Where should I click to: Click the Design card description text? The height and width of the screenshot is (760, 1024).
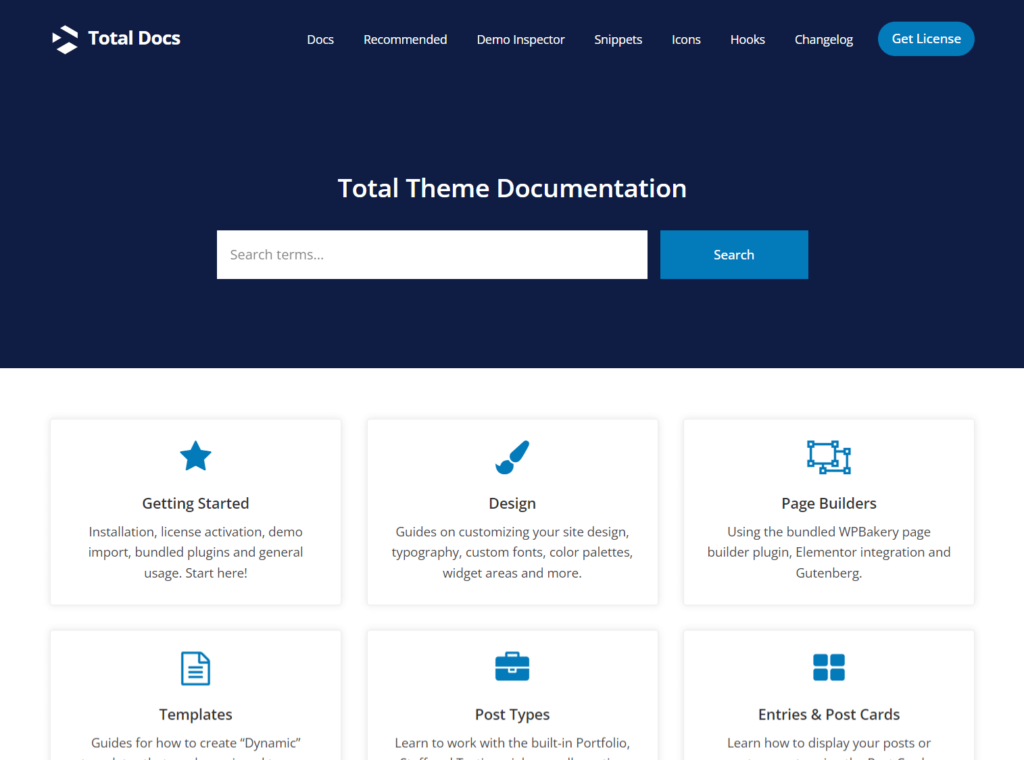[x=512, y=552]
